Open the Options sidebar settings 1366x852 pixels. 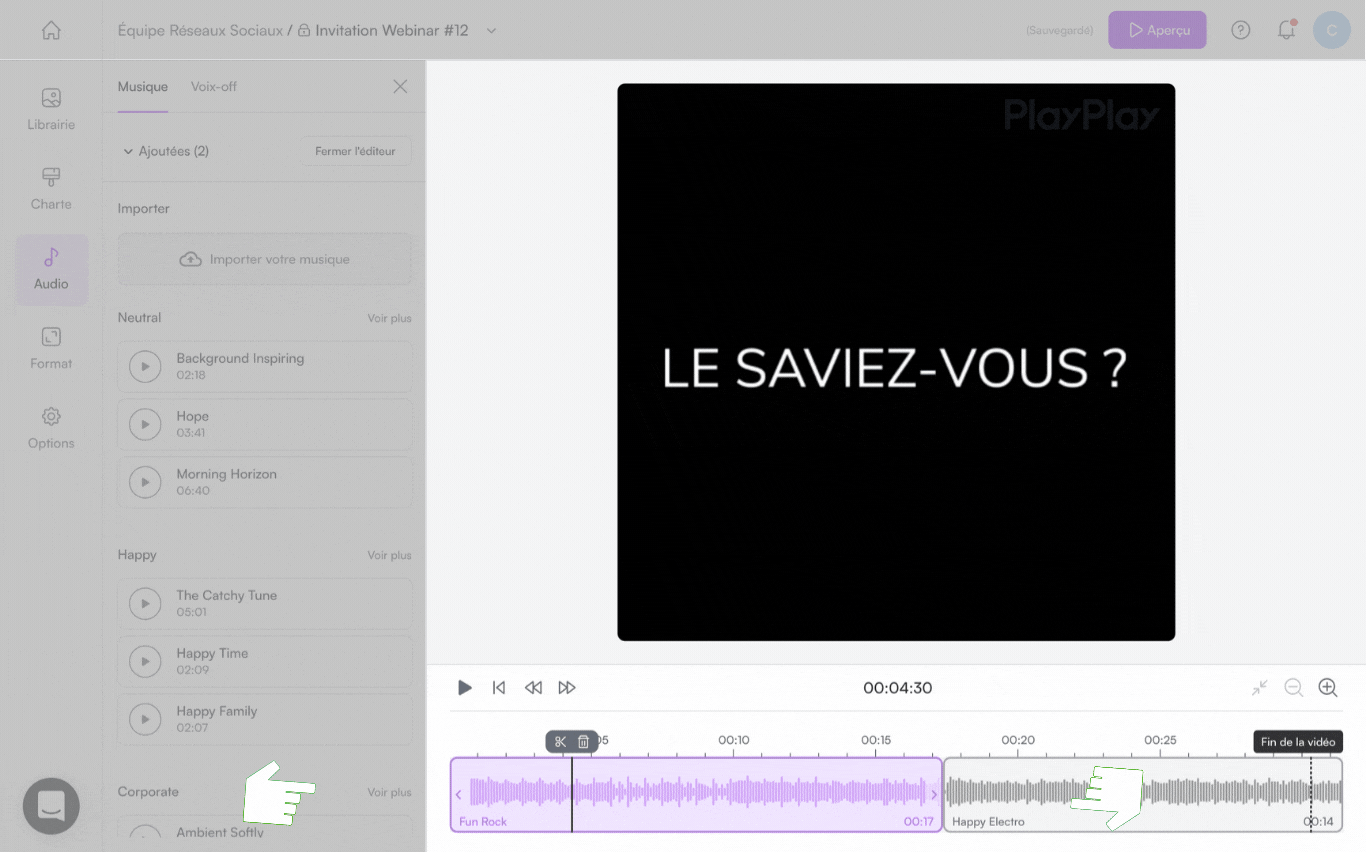point(51,428)
